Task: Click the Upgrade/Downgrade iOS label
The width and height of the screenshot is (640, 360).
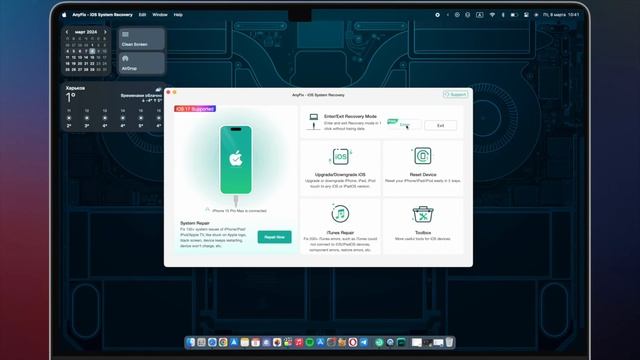Action: (340, 174)
